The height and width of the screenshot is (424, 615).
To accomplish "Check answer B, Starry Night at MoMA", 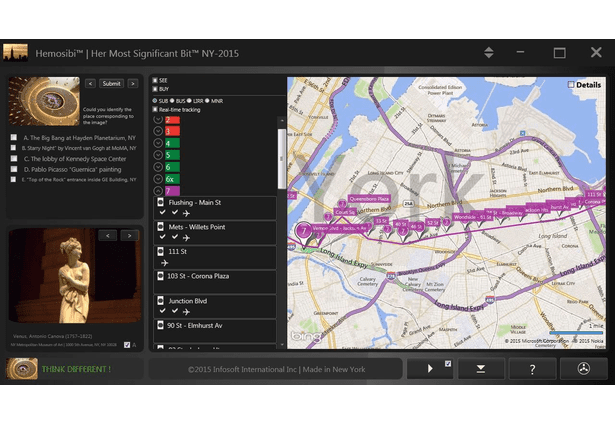I will (13, 148).
